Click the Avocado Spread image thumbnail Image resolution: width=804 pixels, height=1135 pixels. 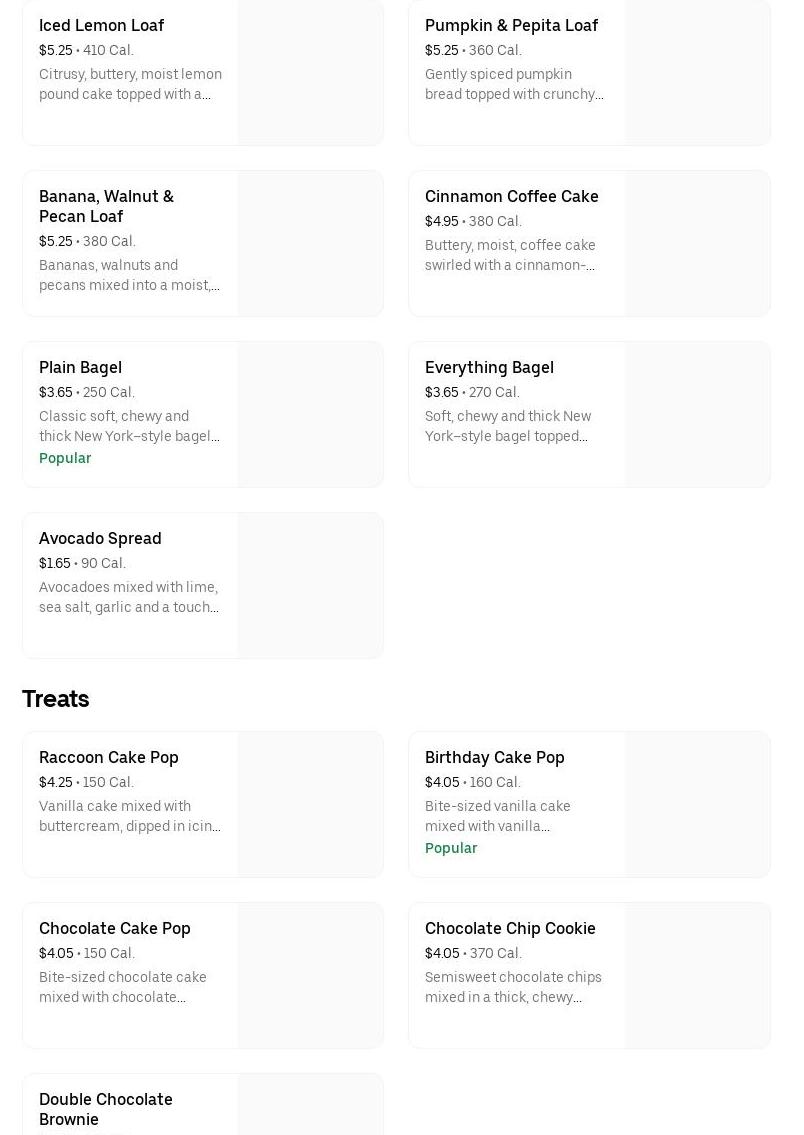coord(310,585)
